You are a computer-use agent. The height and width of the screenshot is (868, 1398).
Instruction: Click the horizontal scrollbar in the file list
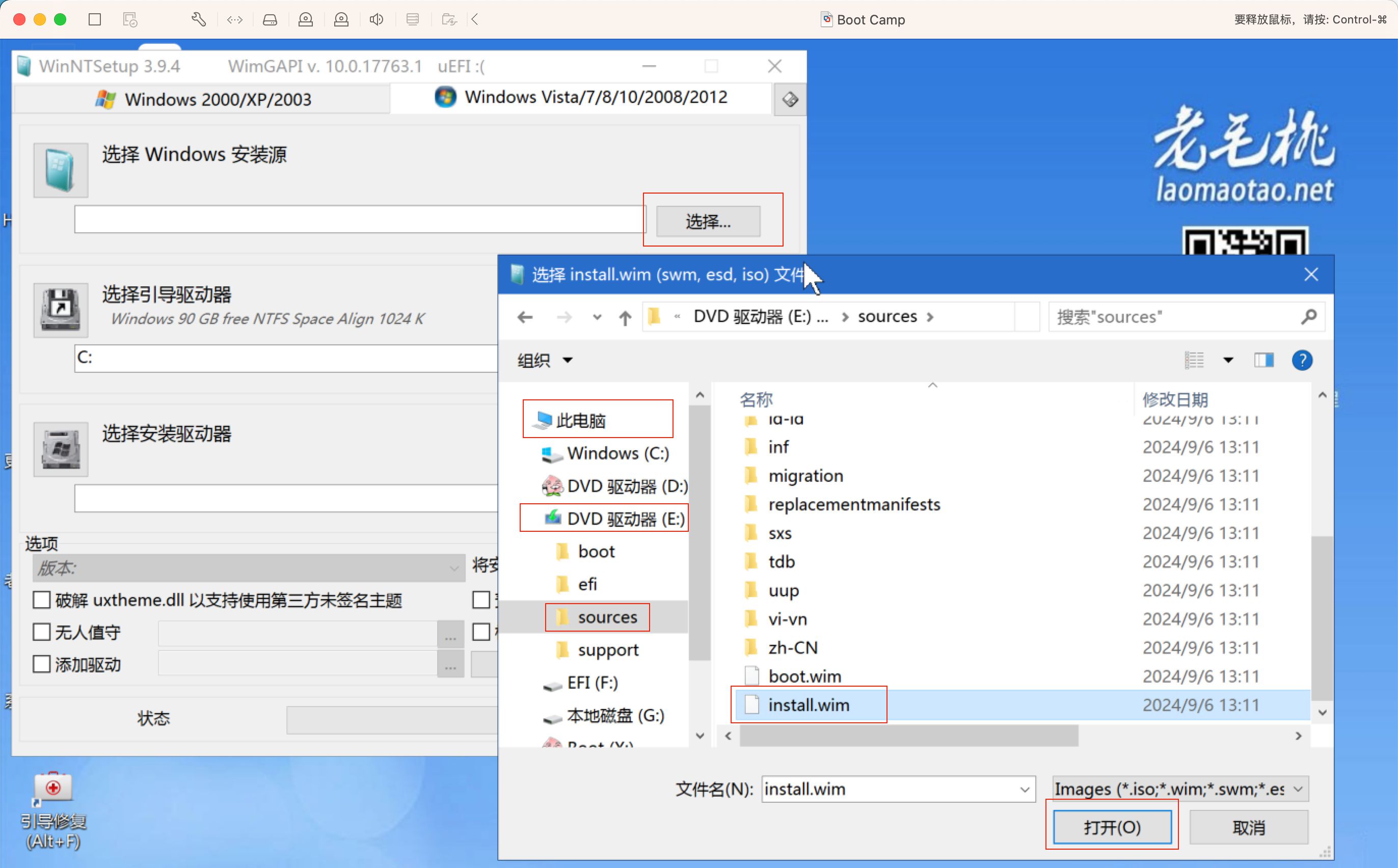909,736
